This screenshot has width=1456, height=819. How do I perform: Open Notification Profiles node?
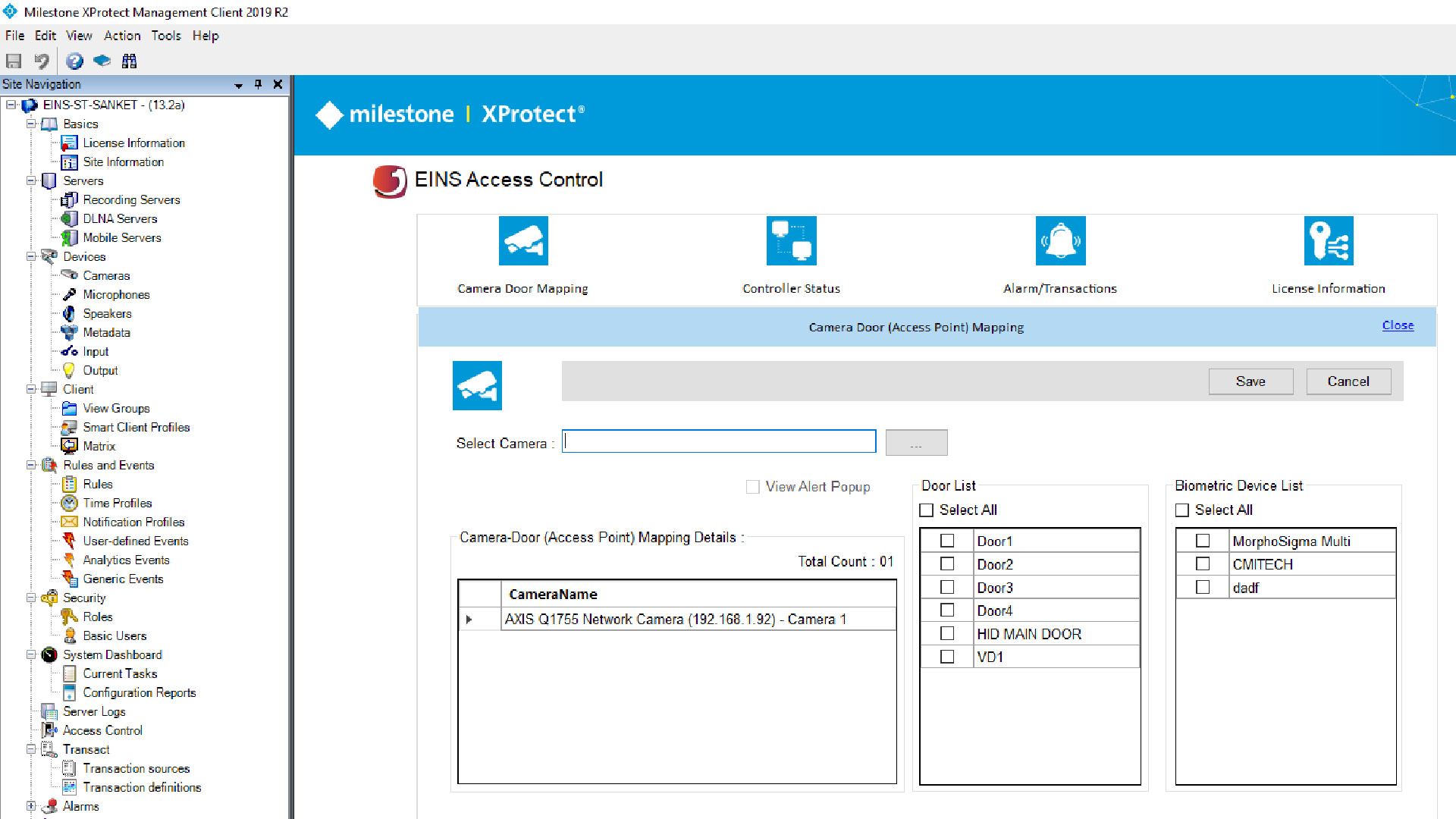click(133, 522)
